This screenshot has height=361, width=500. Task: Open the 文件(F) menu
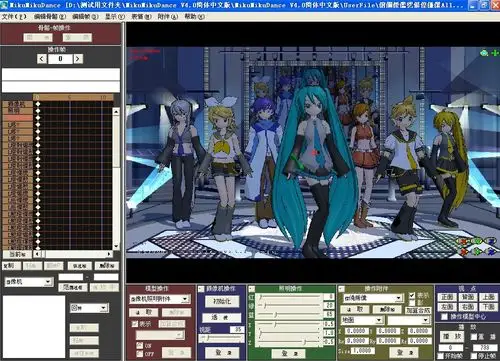tap(14, 17)
